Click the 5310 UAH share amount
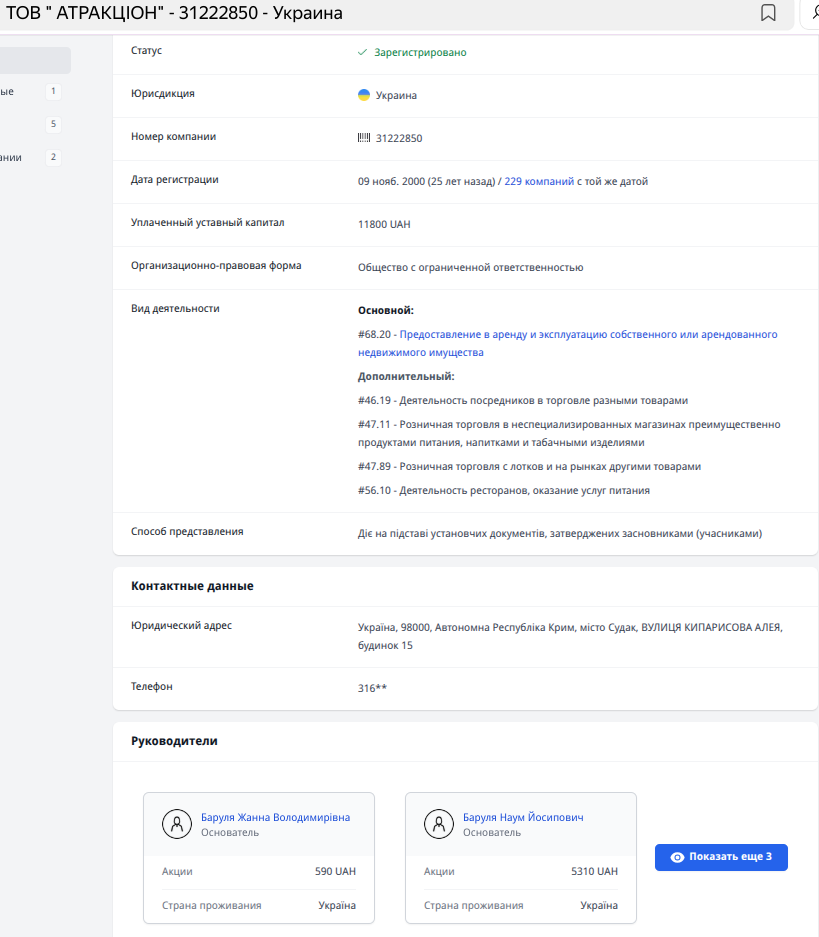Viewport: 819px width, 937px height. [594, 871]
